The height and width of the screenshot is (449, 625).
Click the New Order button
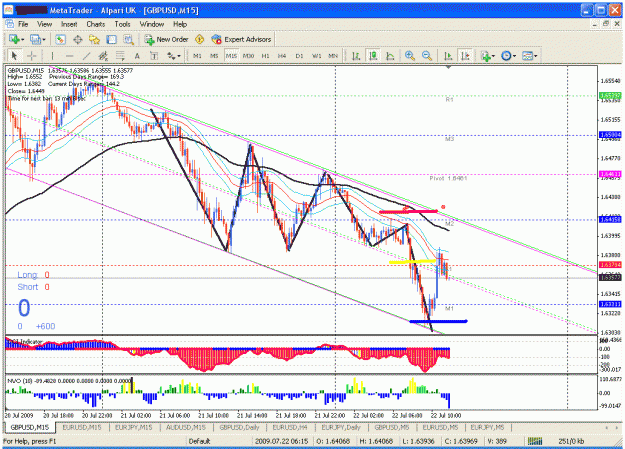click(166, 39)
